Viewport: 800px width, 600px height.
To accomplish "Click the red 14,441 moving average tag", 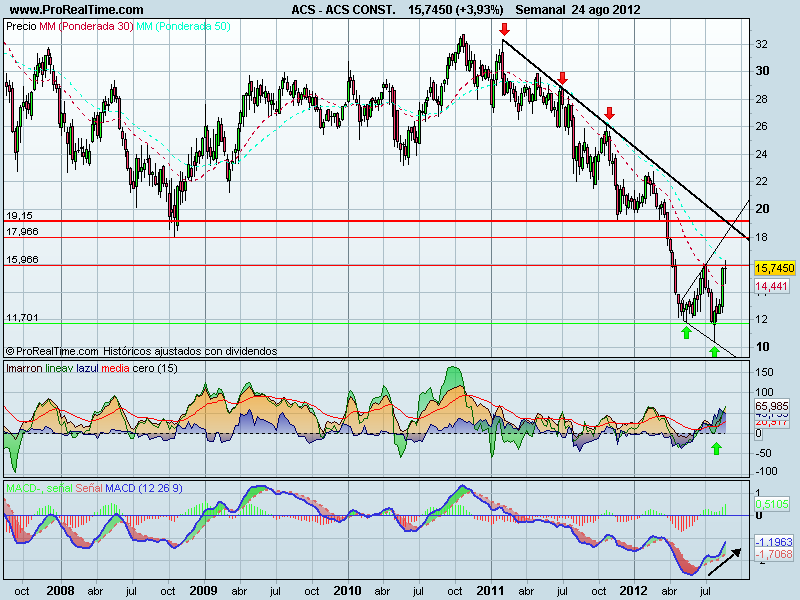I will coord(771,286).
